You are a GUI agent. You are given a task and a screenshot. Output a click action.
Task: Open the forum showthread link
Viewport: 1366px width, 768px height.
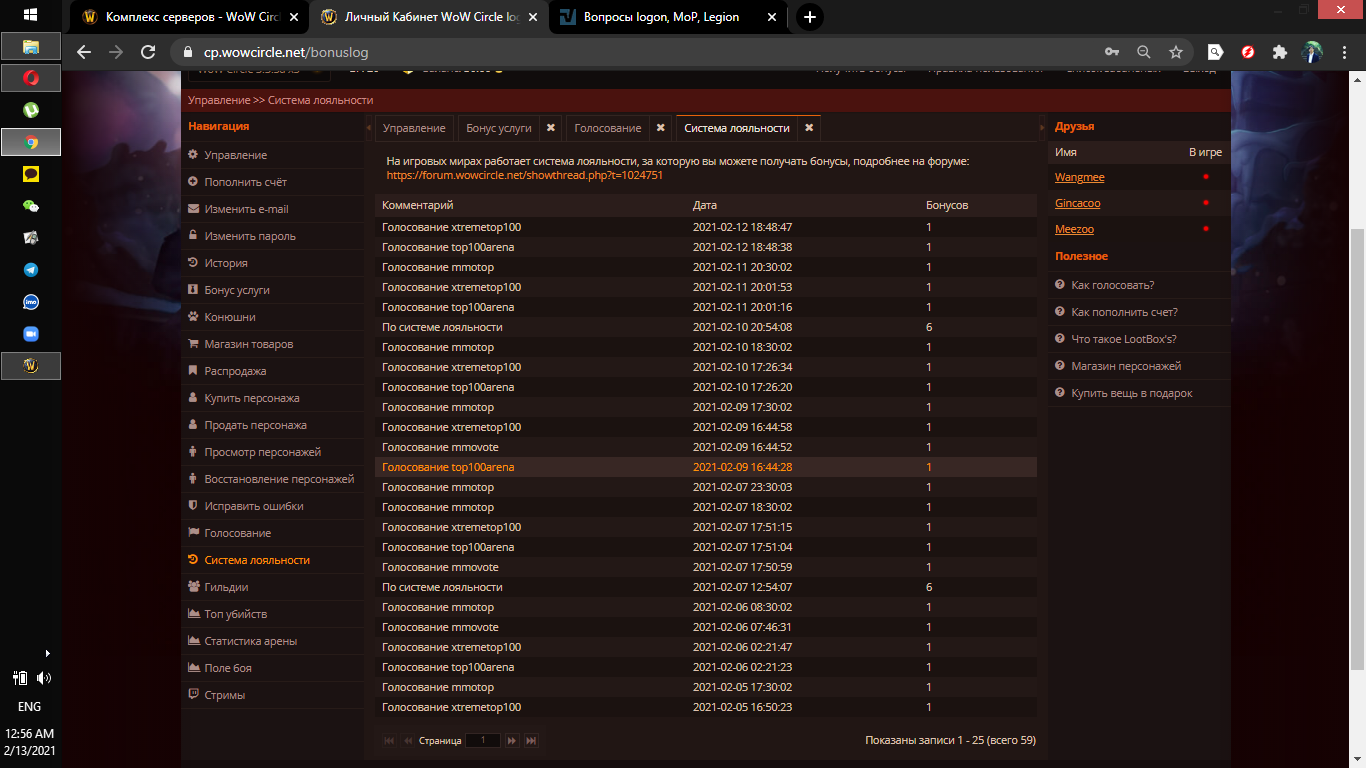point(524,175)
